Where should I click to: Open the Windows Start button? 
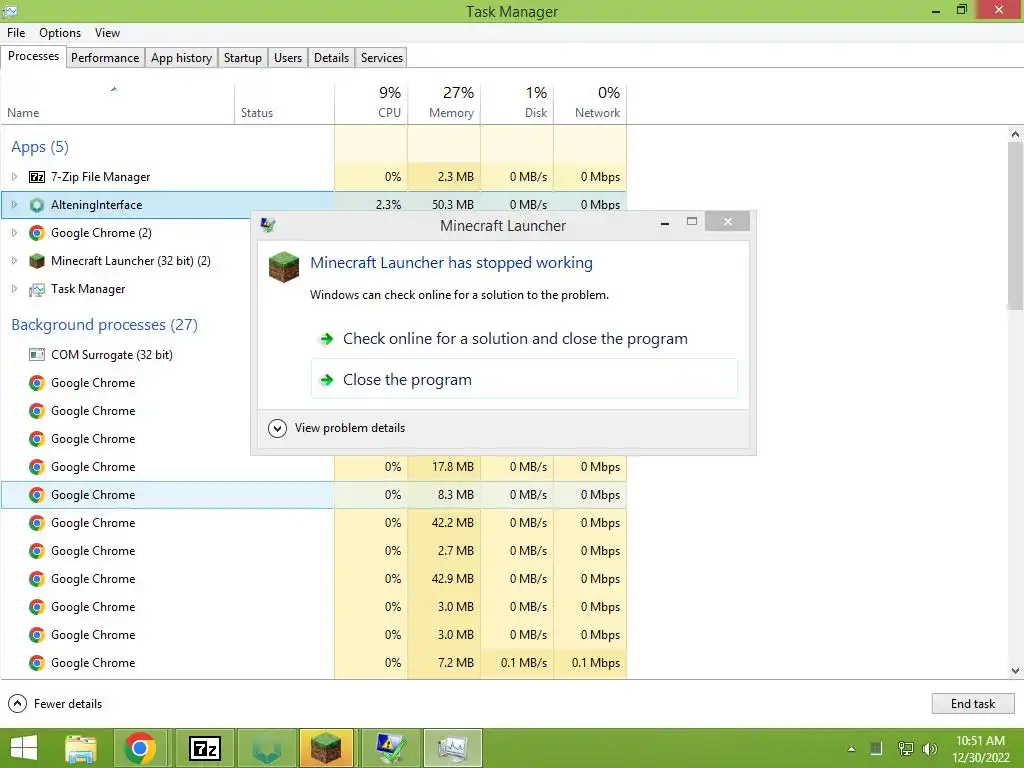25,748
